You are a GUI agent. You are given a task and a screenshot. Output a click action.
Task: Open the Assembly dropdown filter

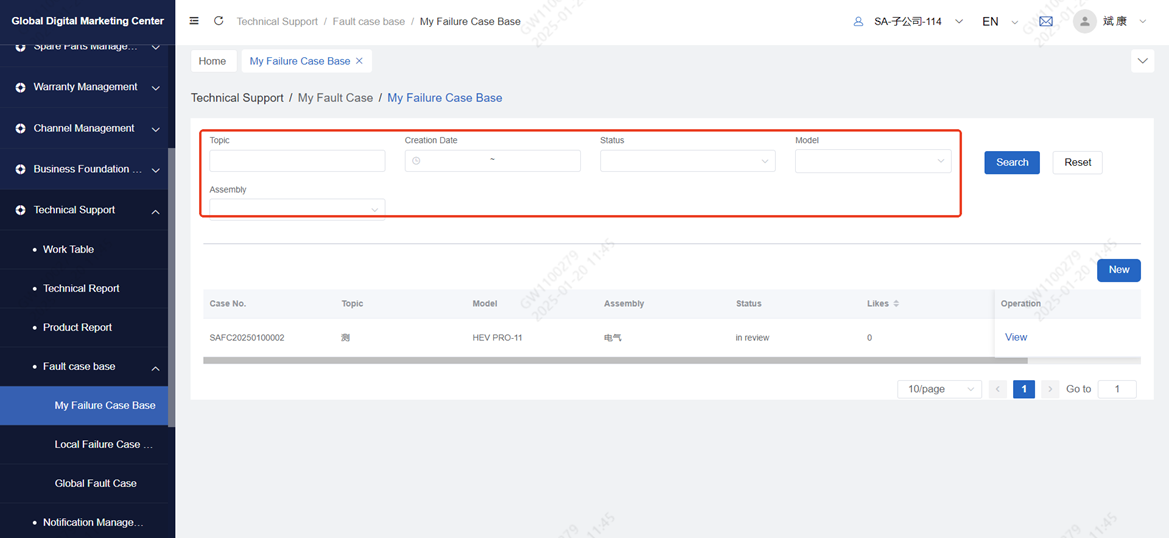pos(297,209)
